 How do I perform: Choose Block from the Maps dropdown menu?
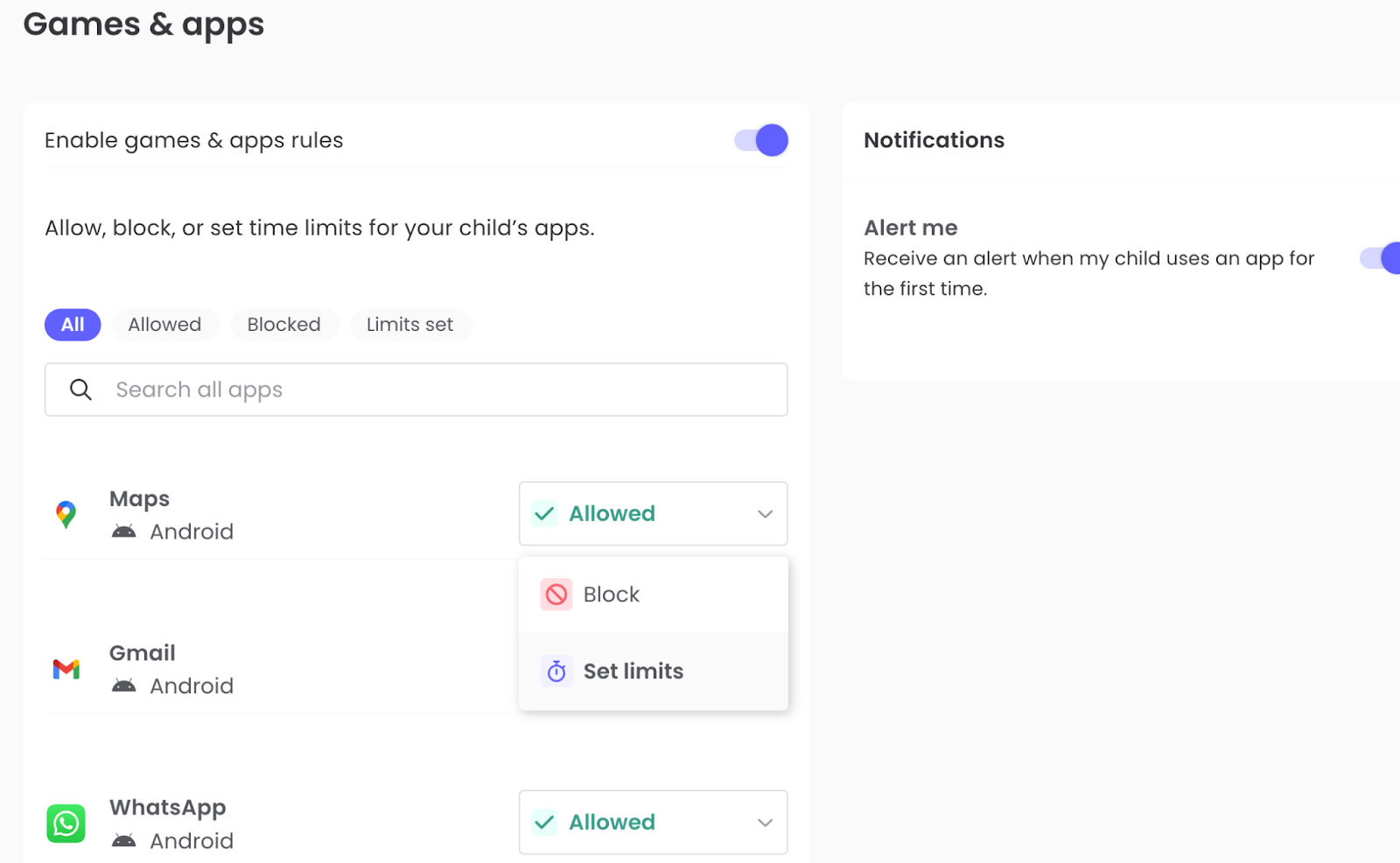653,594
